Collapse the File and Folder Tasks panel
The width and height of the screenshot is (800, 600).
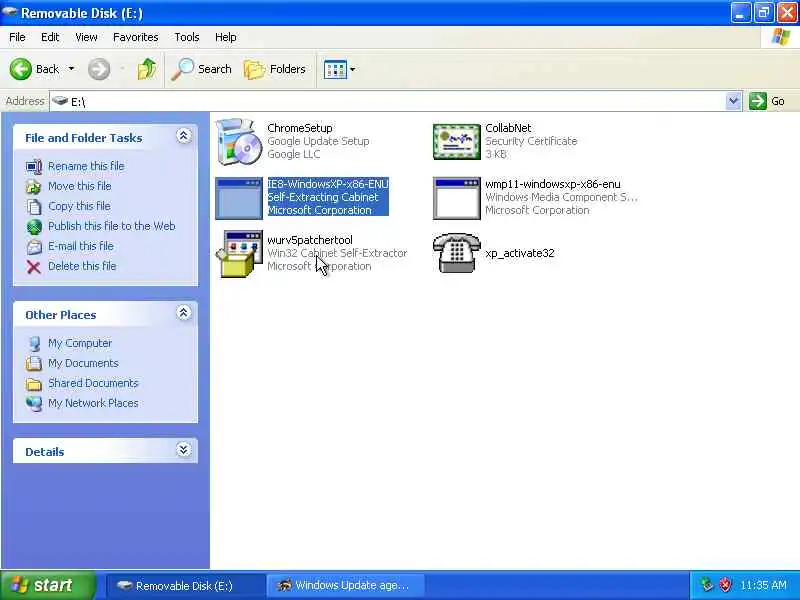tap(184, 136)
